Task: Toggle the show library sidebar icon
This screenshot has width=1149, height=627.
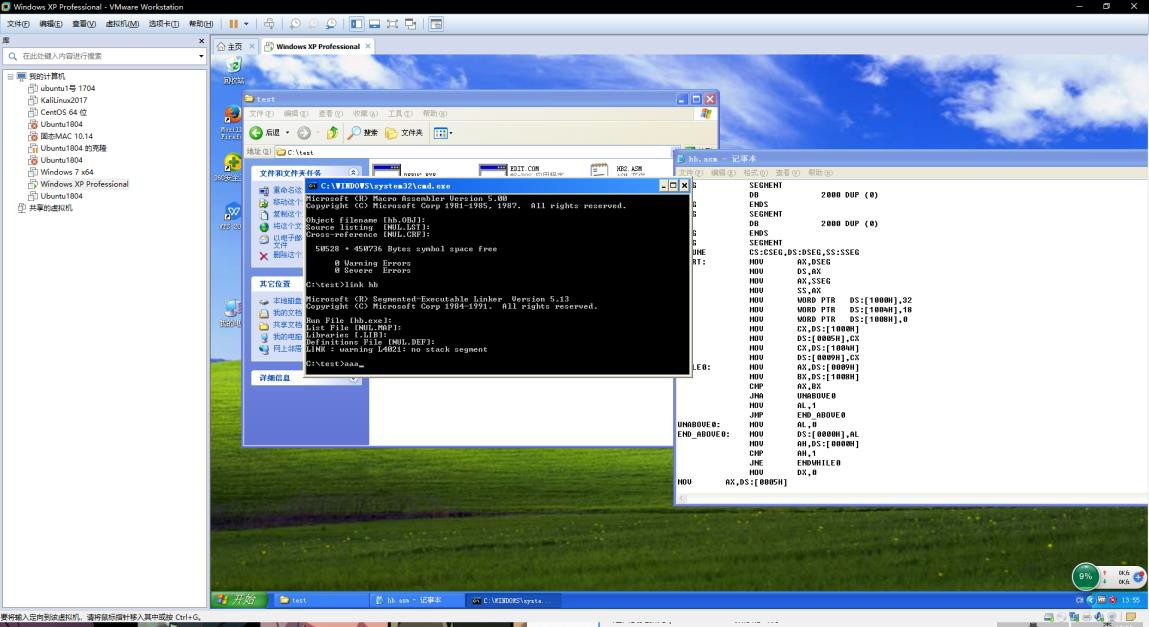Action: [357, 24]
